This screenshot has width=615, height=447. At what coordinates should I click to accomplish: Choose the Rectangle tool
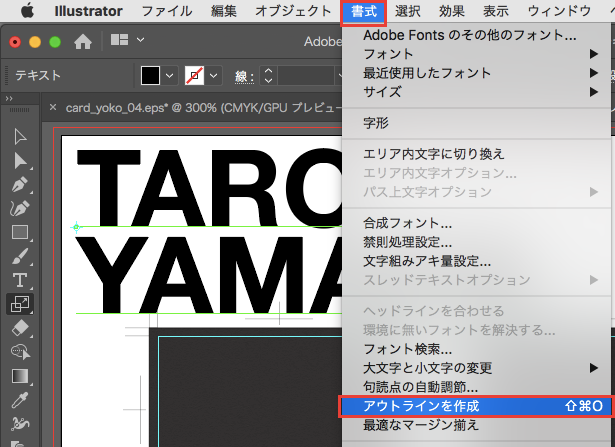[19, 232]
